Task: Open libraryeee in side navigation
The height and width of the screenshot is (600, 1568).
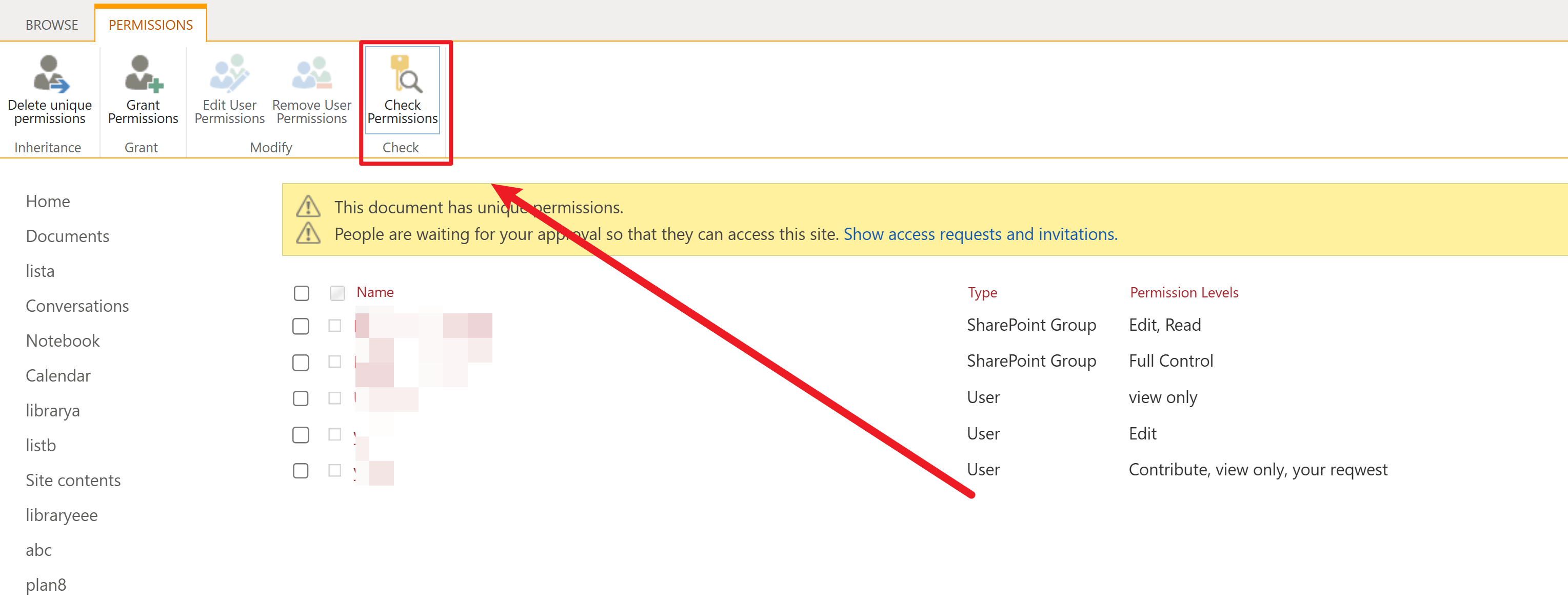Action: (62, 515)
